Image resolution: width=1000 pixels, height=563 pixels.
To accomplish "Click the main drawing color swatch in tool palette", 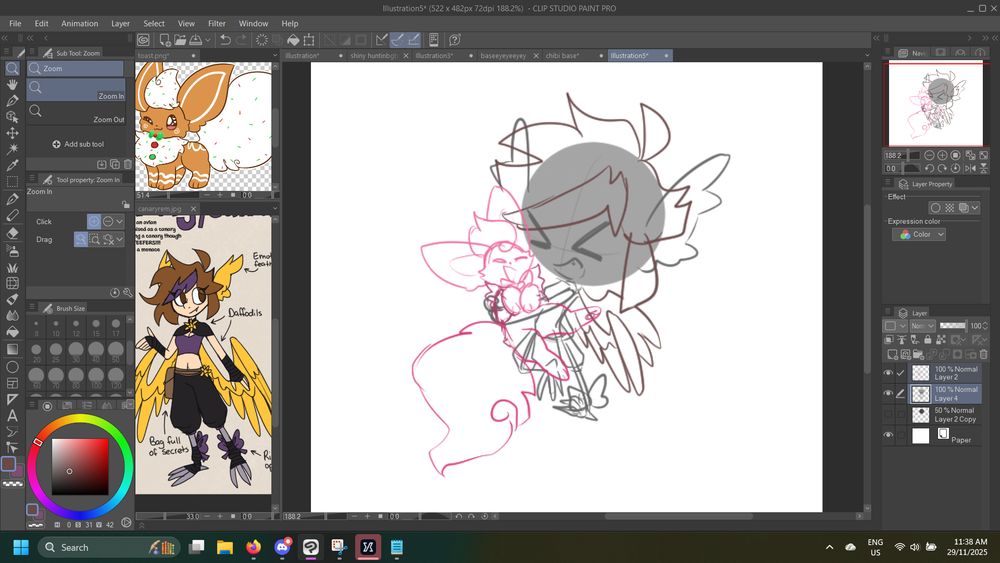I will tap(8, 464).
